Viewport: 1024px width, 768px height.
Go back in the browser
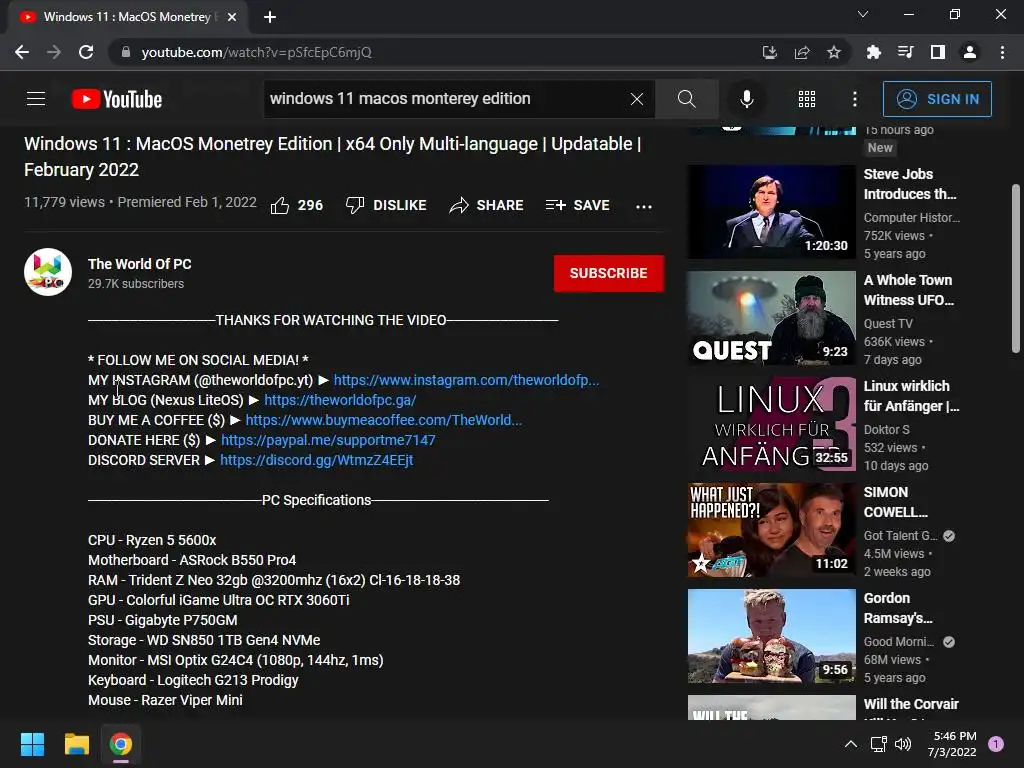[22, 52]
